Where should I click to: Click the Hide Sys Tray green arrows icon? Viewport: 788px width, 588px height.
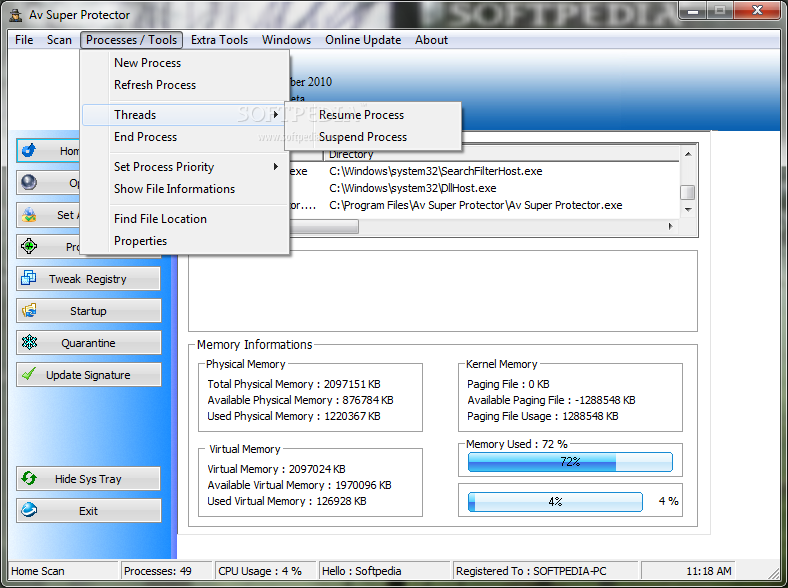(29, 478)
